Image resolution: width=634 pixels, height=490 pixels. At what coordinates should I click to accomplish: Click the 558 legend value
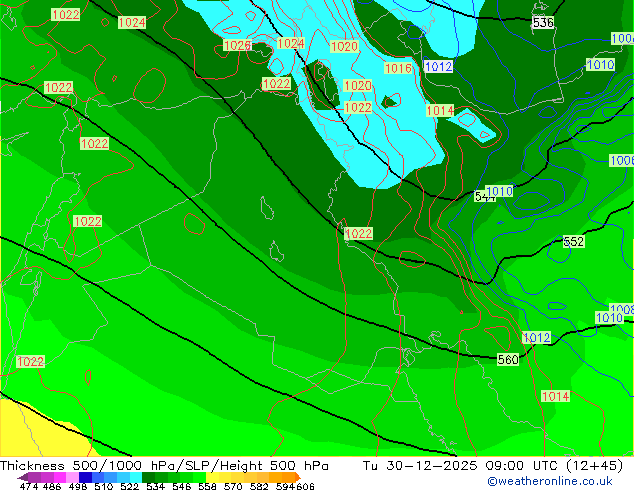(207, 486)
